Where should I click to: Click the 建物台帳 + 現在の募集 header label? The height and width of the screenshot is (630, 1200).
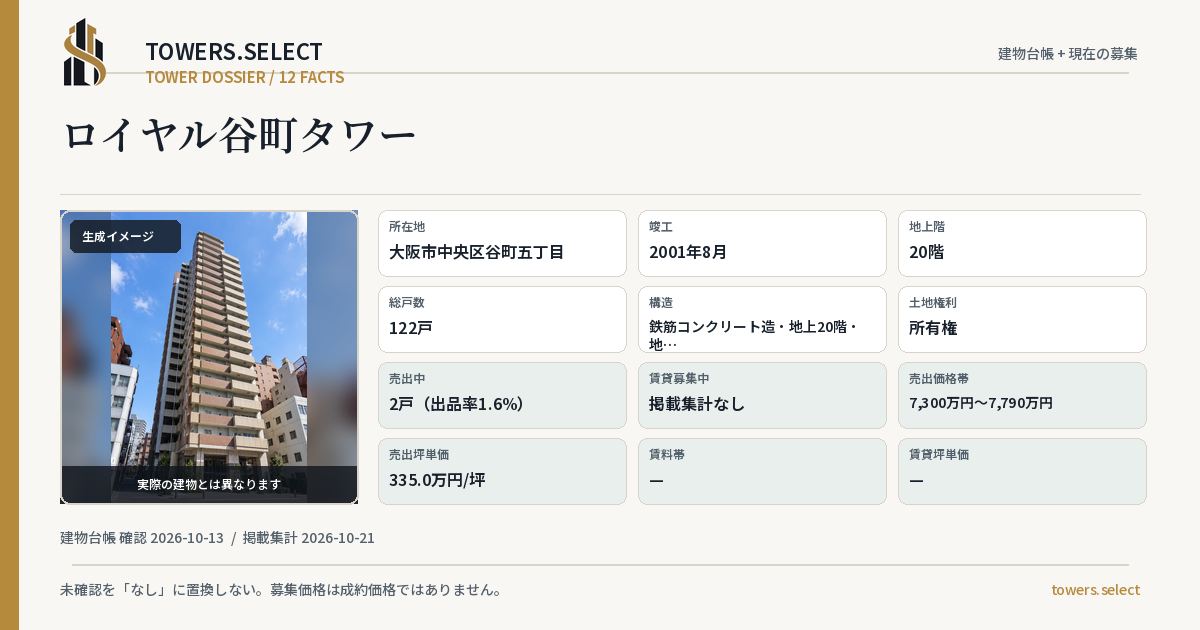1068,54
